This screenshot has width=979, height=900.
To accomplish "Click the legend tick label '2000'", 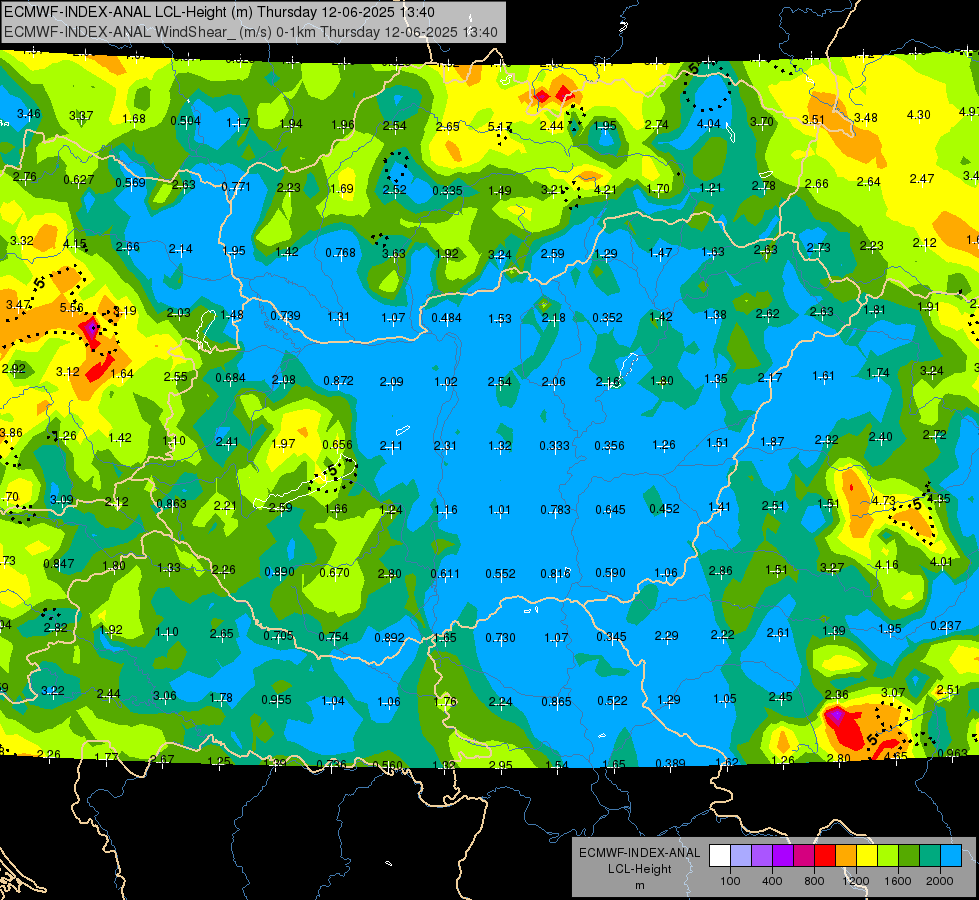I will [x=940, y=881].
